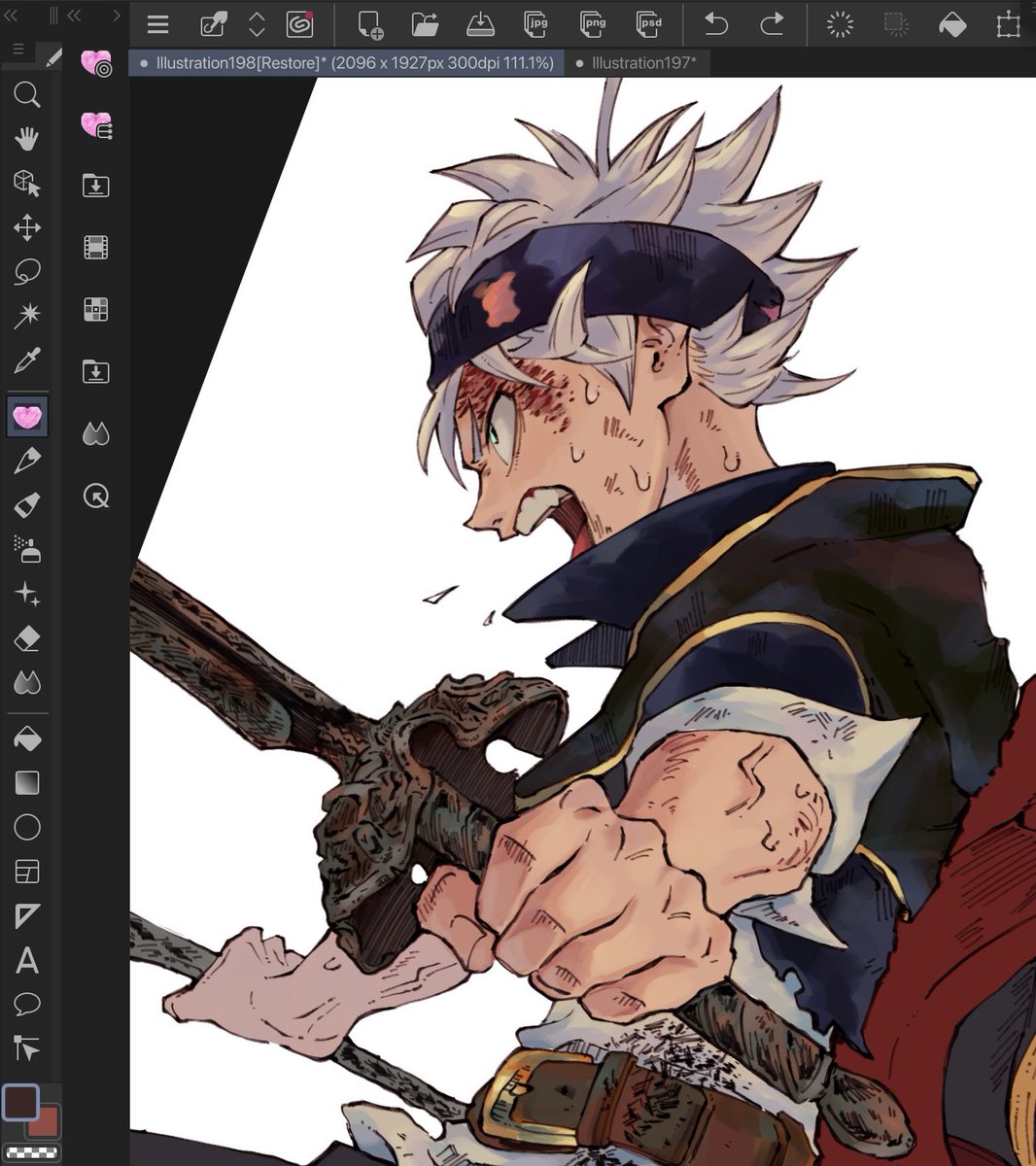Select the Eyedropper tool
Screen dimensions: 1036x1166
pyautogui.click(x=27, y=361)
